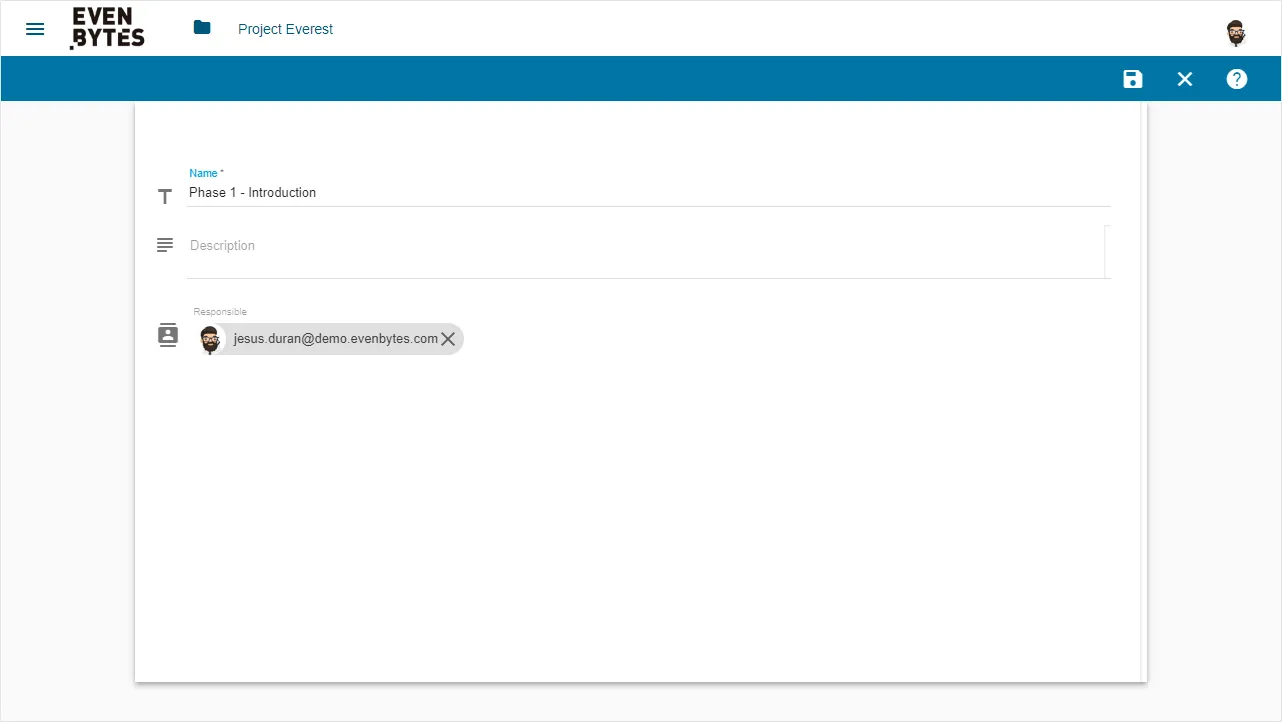This screenshot has height=722, width=1282.
Task: Click the Description lines icon
Action: (165, 245)
